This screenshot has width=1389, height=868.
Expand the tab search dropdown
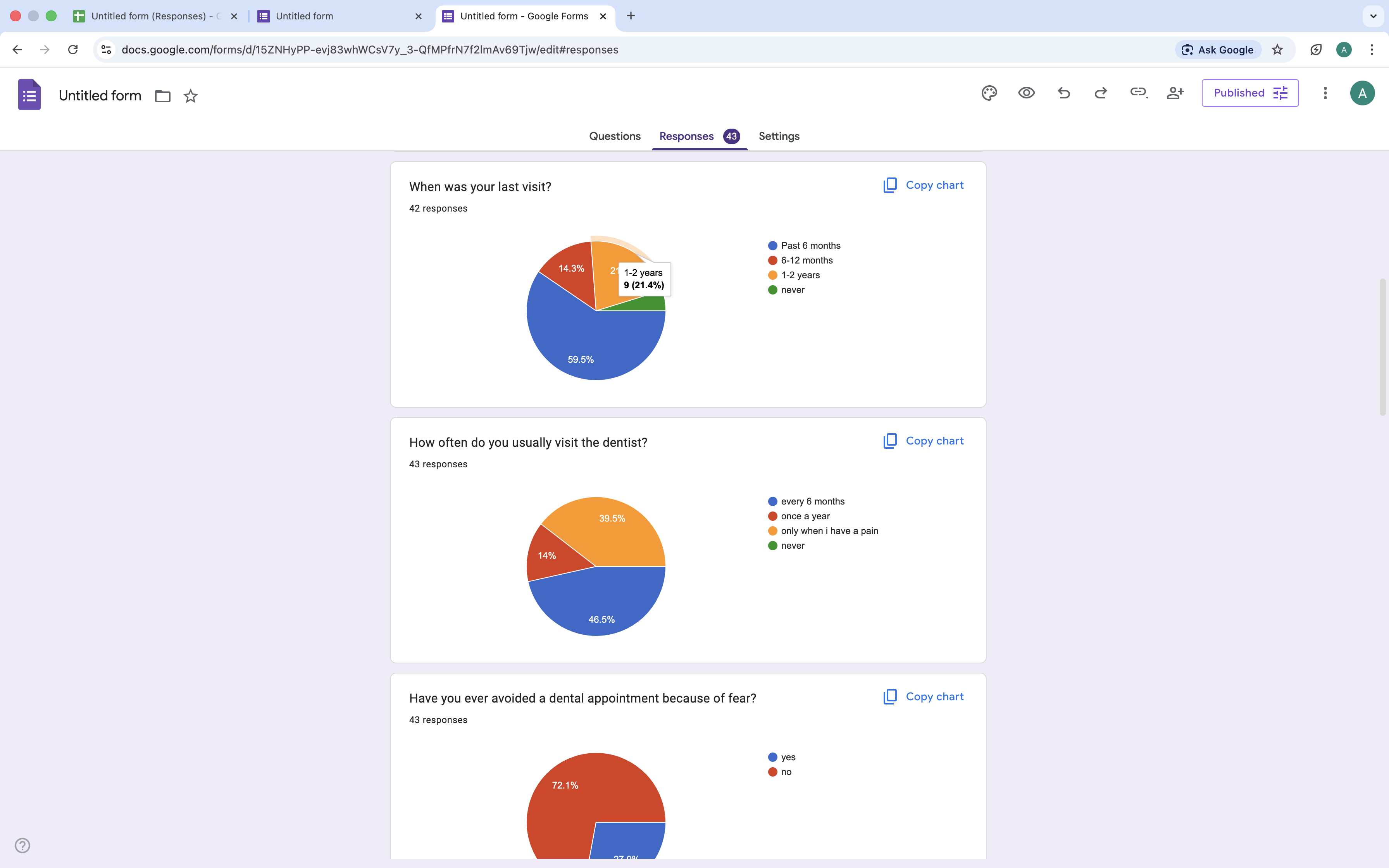coord(1373,16)
